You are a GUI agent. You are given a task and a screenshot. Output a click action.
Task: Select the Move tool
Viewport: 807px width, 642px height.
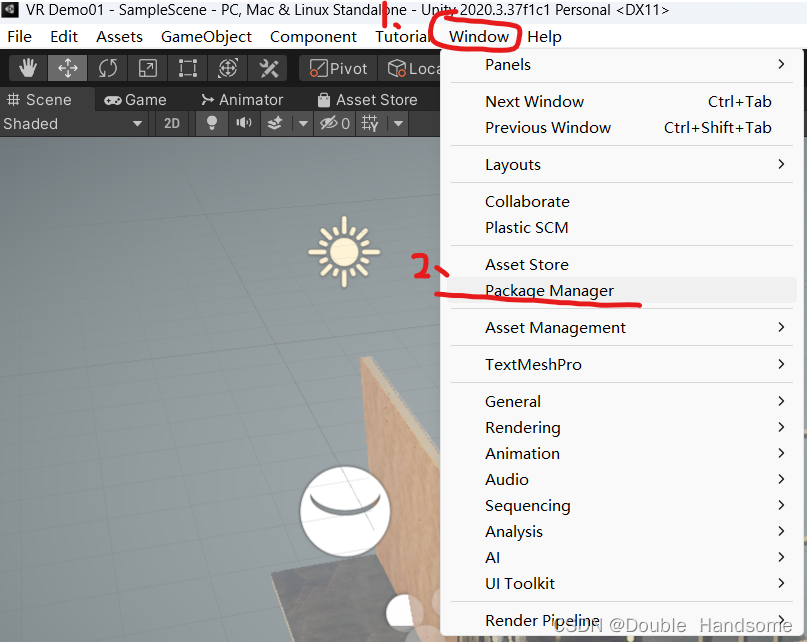tap(67, 68)
